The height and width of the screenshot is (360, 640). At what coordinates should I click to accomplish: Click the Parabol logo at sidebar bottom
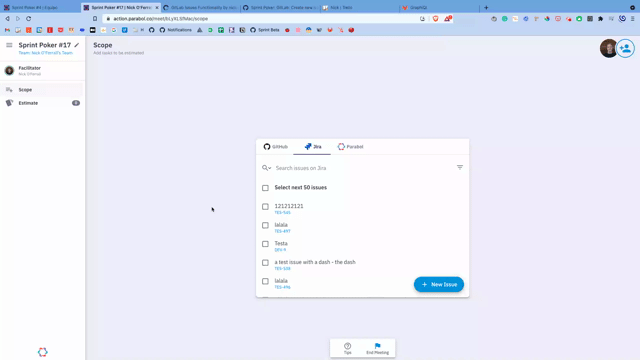tap(42, 352)
